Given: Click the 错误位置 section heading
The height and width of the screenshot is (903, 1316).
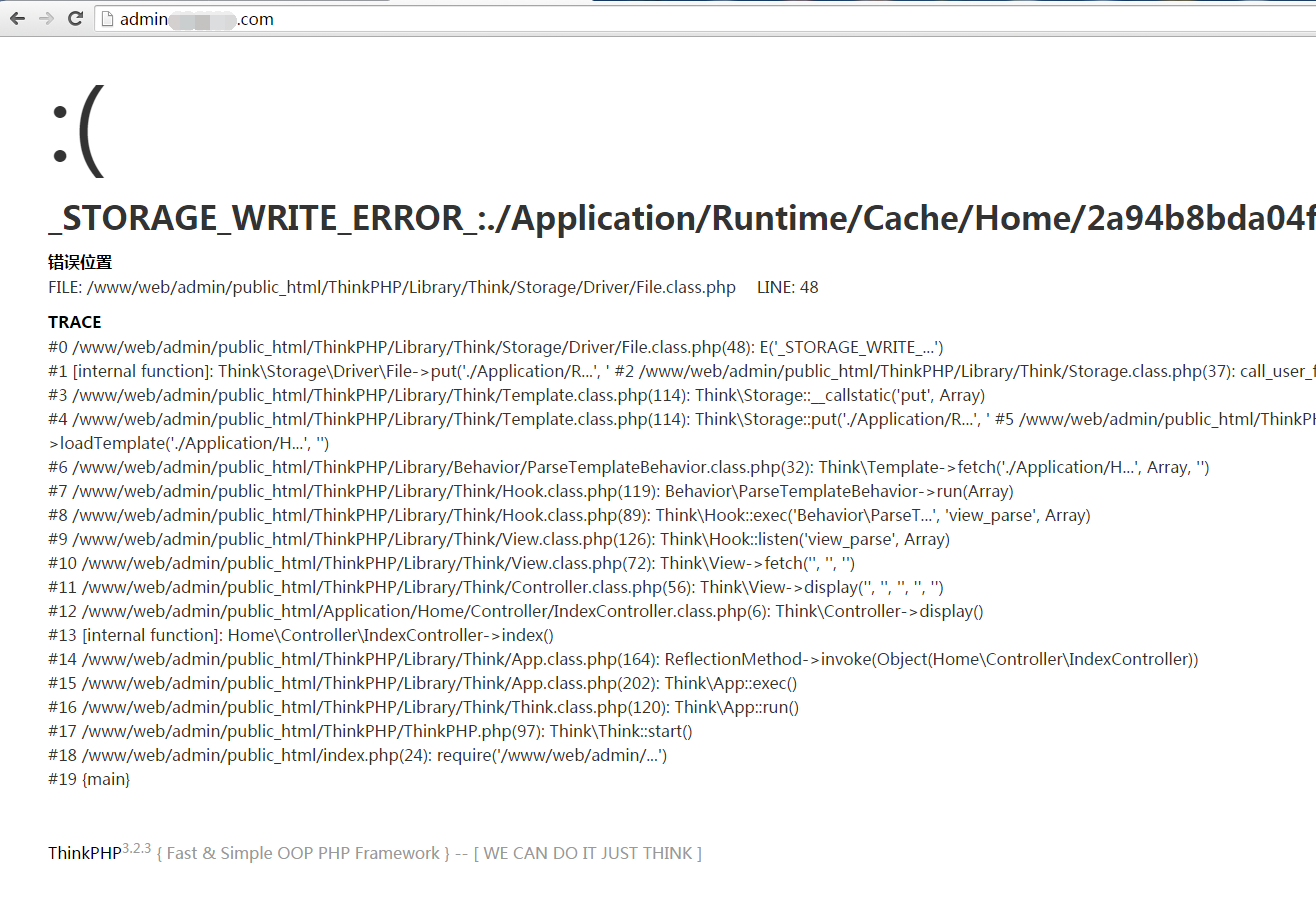Looking at the screenshot, I should [80, 262].
